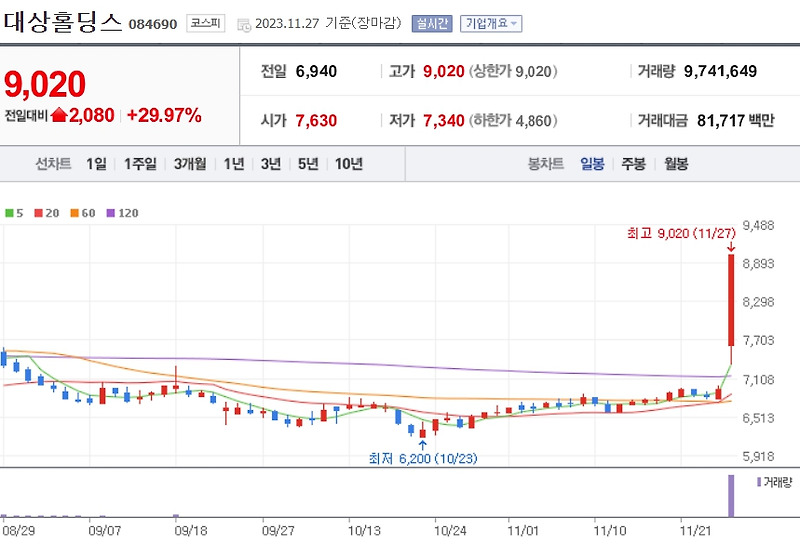The image size is (800, 556).
Task: Click the 거래대금 value 81,717 백만
Action: pos(736,121)
